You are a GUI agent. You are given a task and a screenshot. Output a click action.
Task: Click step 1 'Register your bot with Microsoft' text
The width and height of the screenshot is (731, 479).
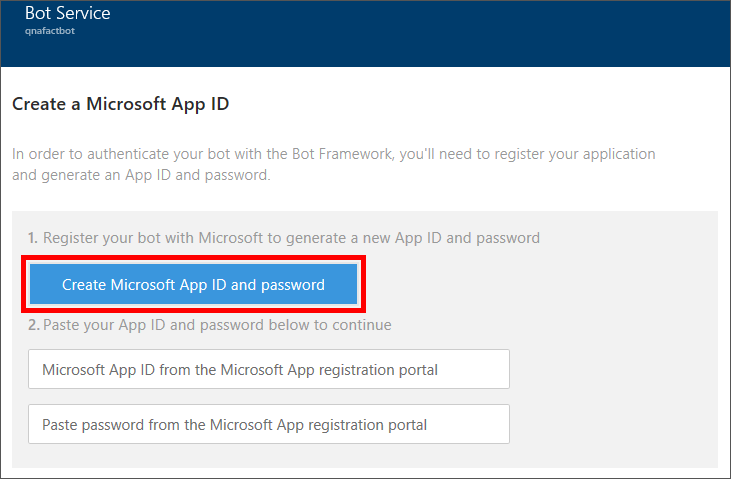click(283, 238)
